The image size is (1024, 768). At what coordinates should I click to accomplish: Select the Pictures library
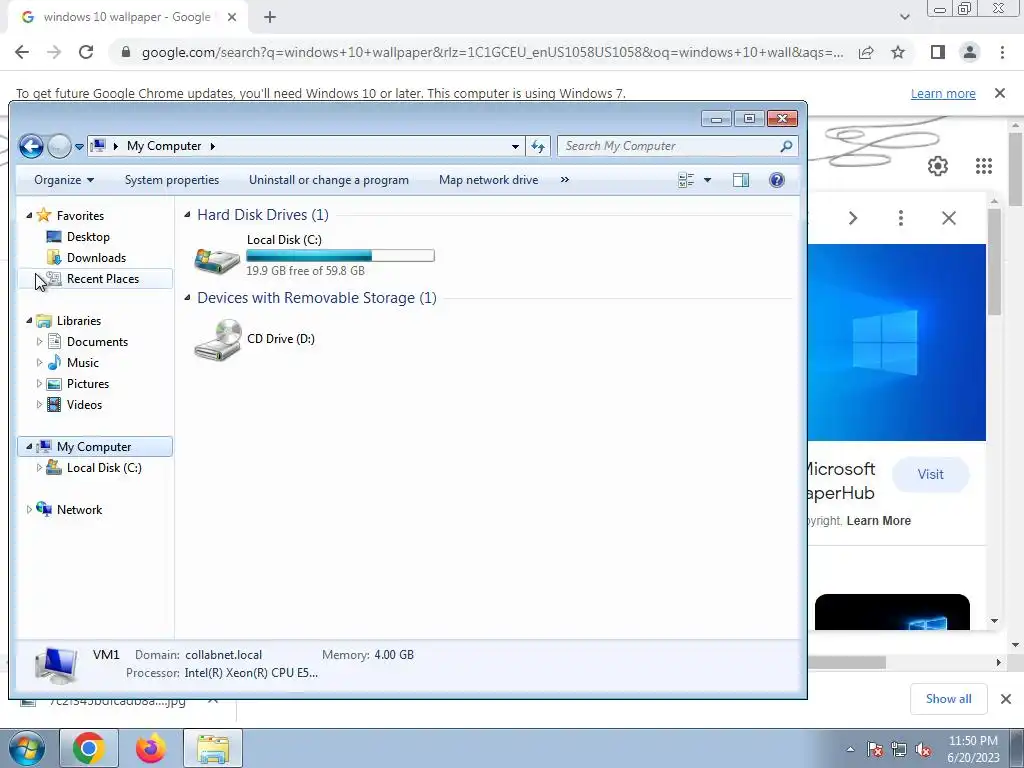(x=88, y=384)
